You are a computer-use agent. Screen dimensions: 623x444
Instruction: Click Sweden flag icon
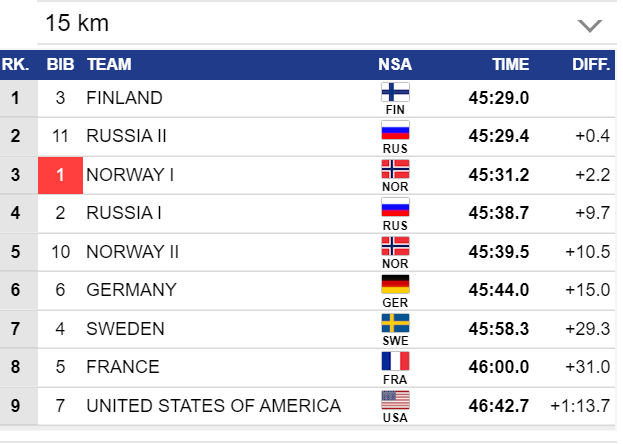coord(395,322)
